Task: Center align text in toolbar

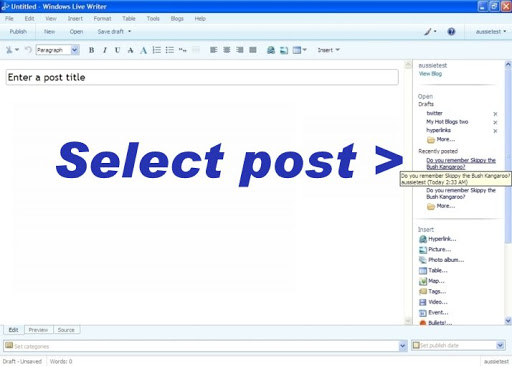Action: click(227, 50)
